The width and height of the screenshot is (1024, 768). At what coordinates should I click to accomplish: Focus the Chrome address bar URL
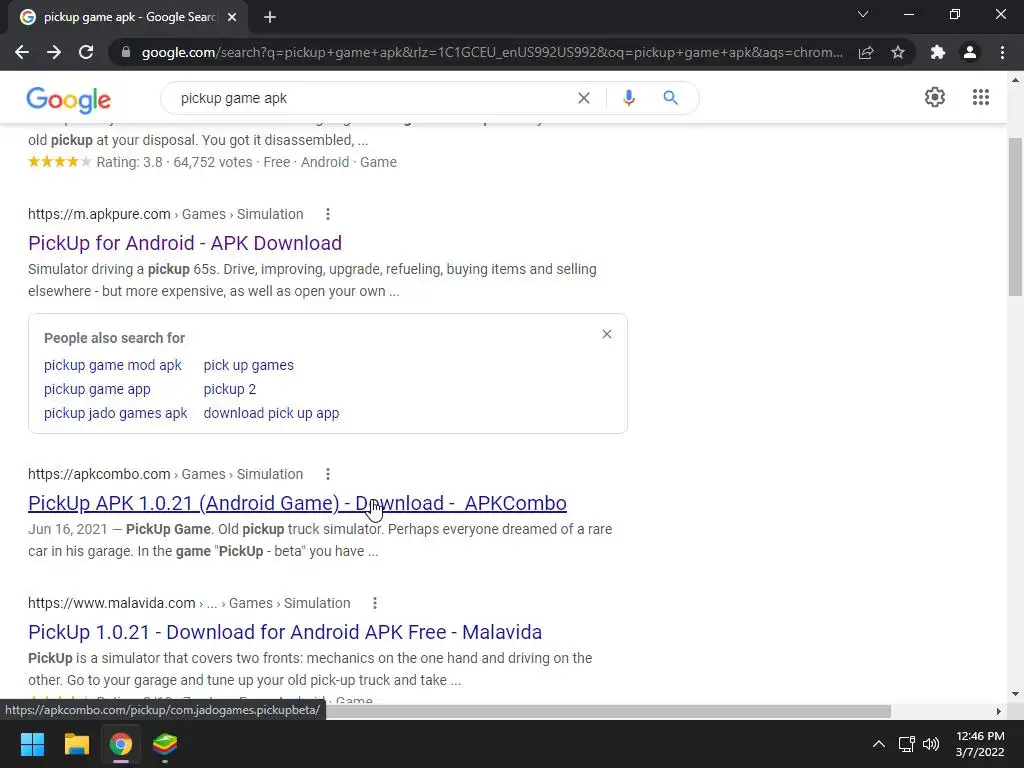pos(492,52)
